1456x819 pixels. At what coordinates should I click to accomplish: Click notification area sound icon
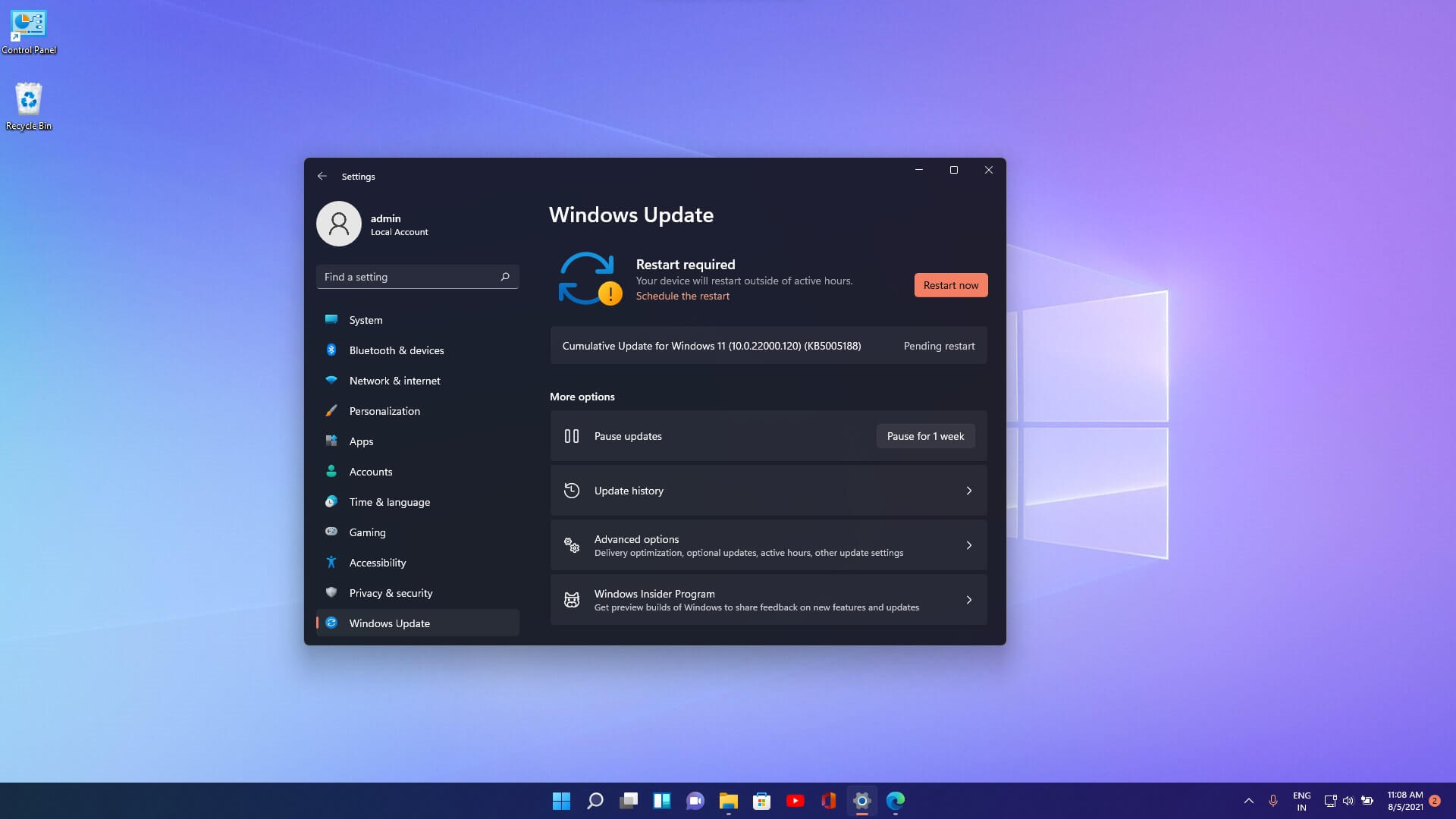[1348, 800]
